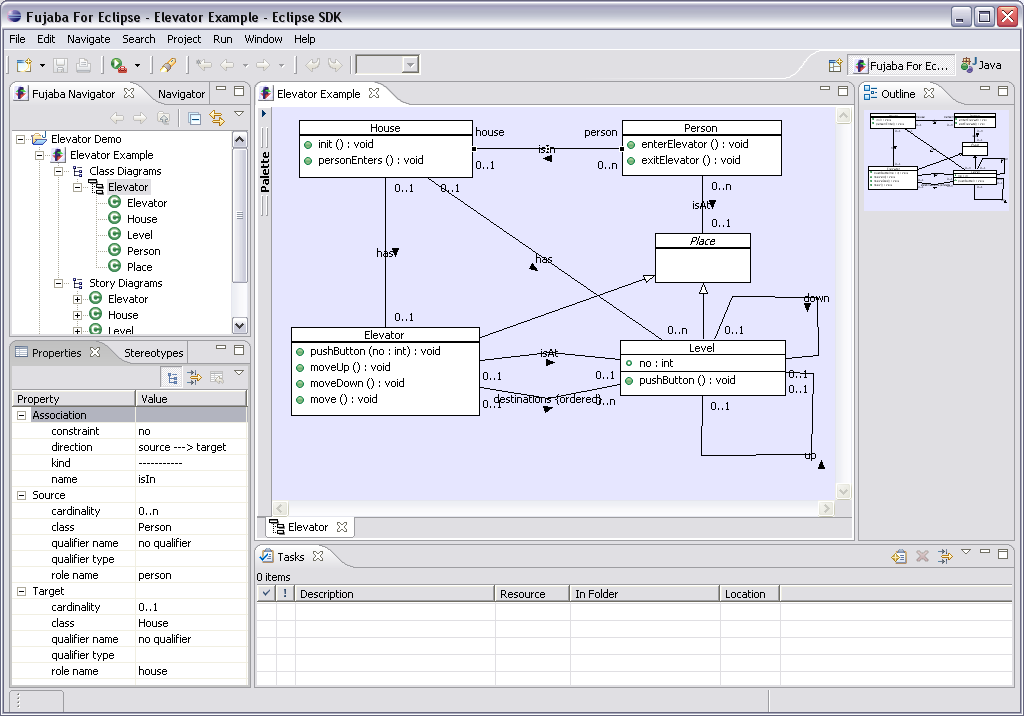This screenshot has height=716, width=1024.
Task: Close the Tasks view tab
Action: point(318,556)
